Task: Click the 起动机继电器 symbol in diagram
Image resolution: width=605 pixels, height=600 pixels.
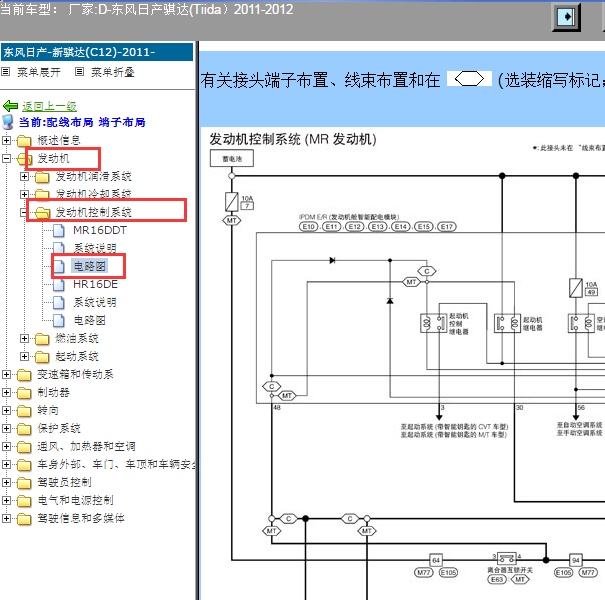Action: click(x=508, y=323)
